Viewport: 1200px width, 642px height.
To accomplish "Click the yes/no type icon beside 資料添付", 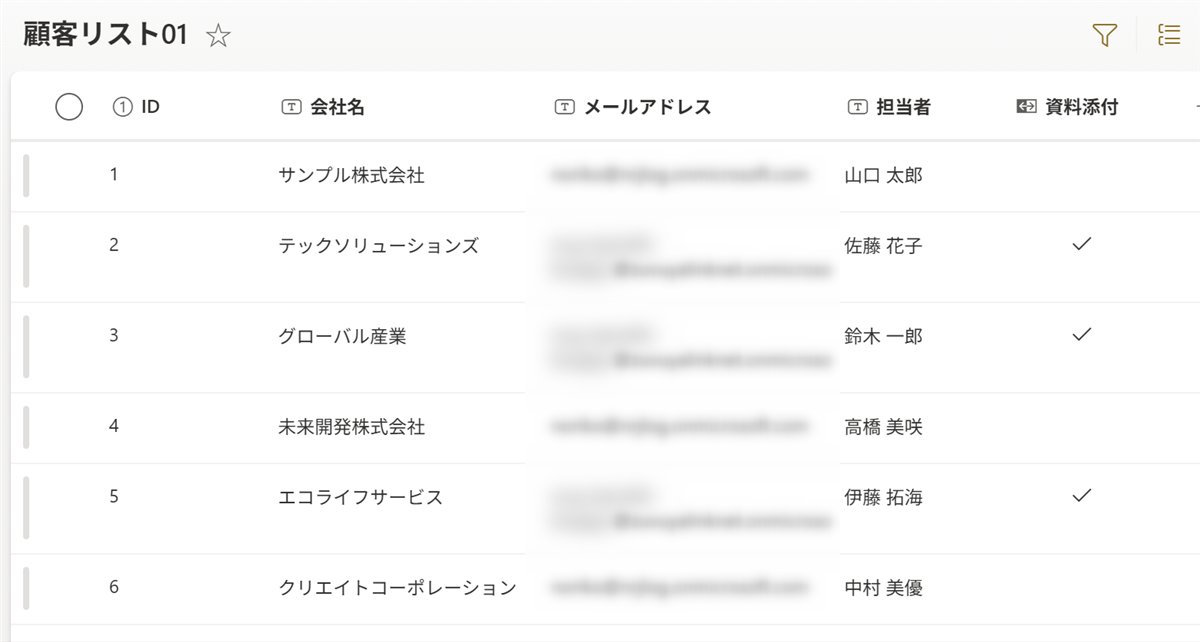I will (1026, 107).
